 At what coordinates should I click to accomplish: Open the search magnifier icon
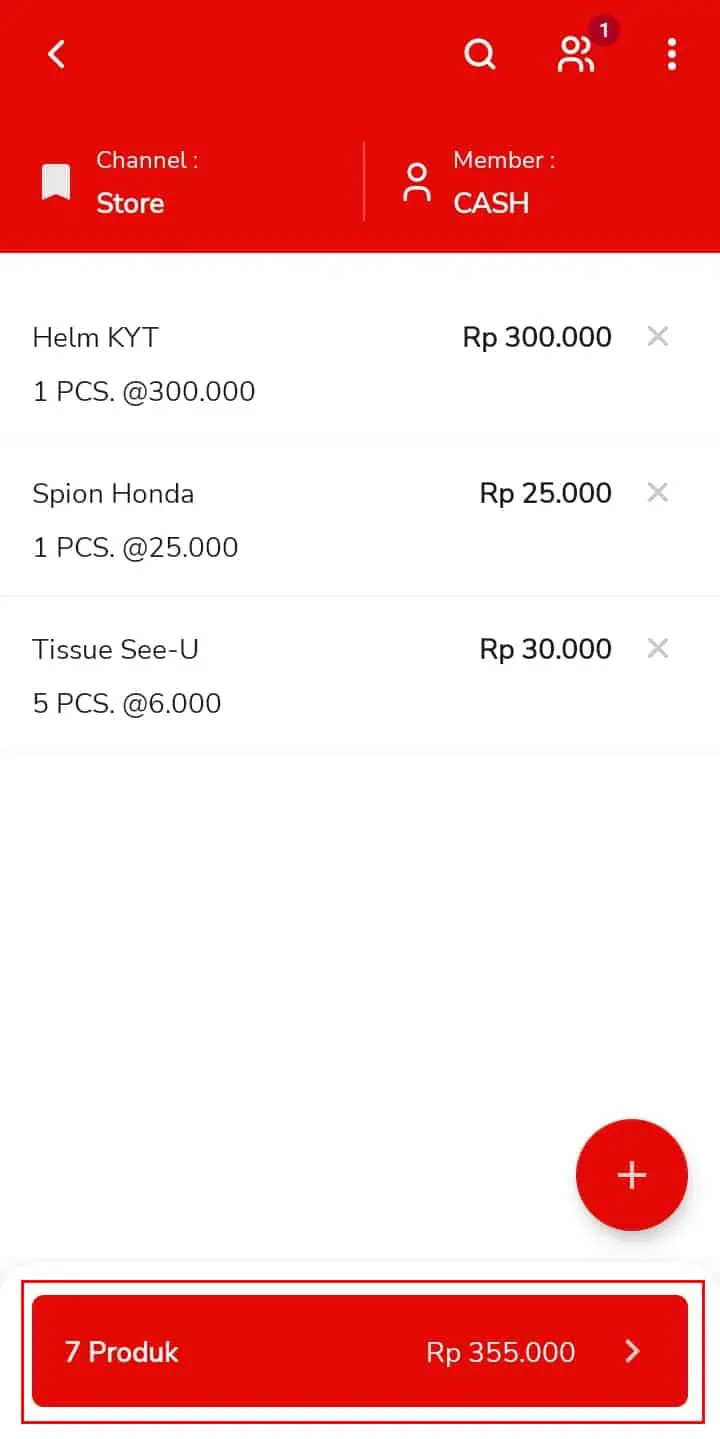coord(480,54)
